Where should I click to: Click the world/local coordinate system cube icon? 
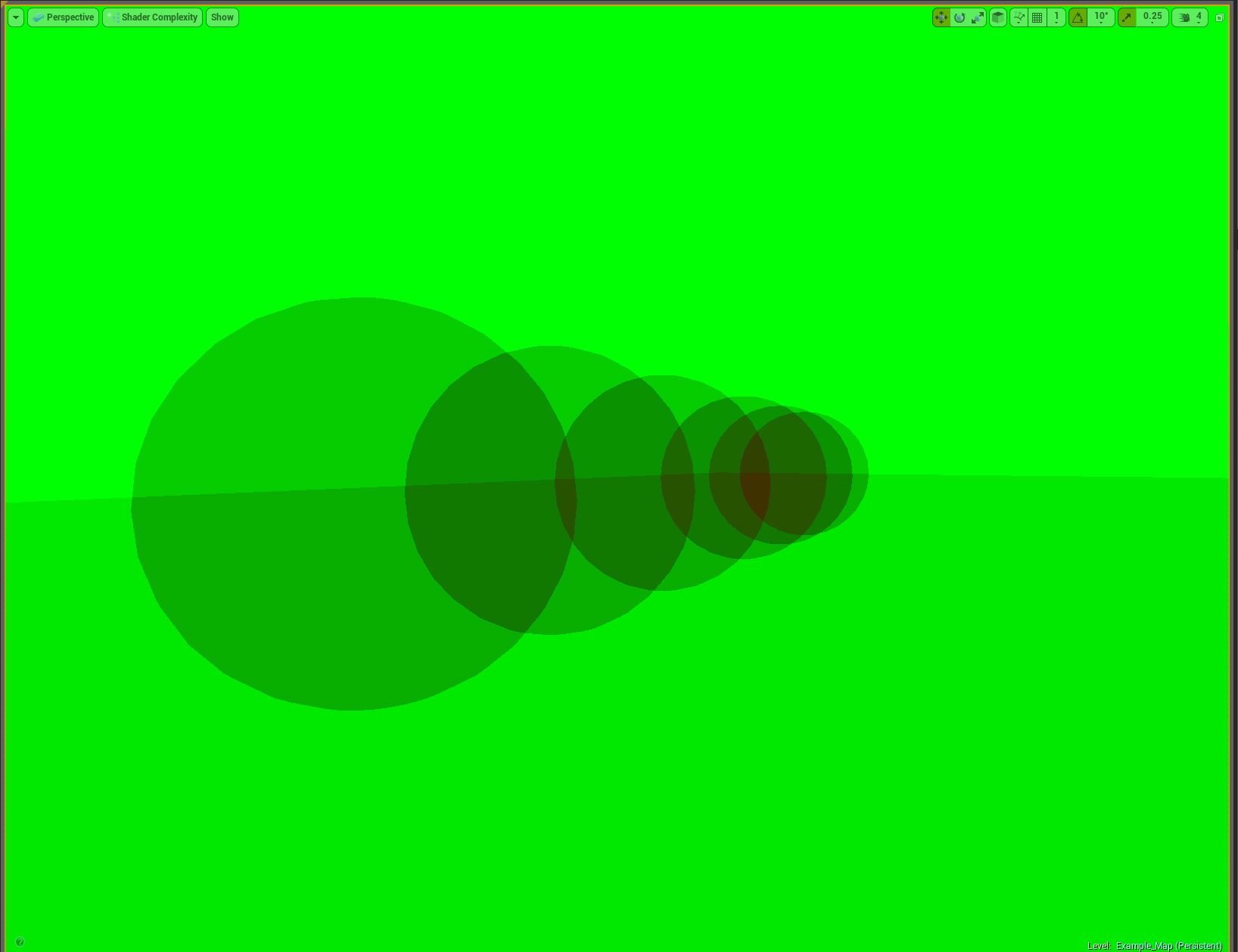pyautogui.click(x=997, y=17)
